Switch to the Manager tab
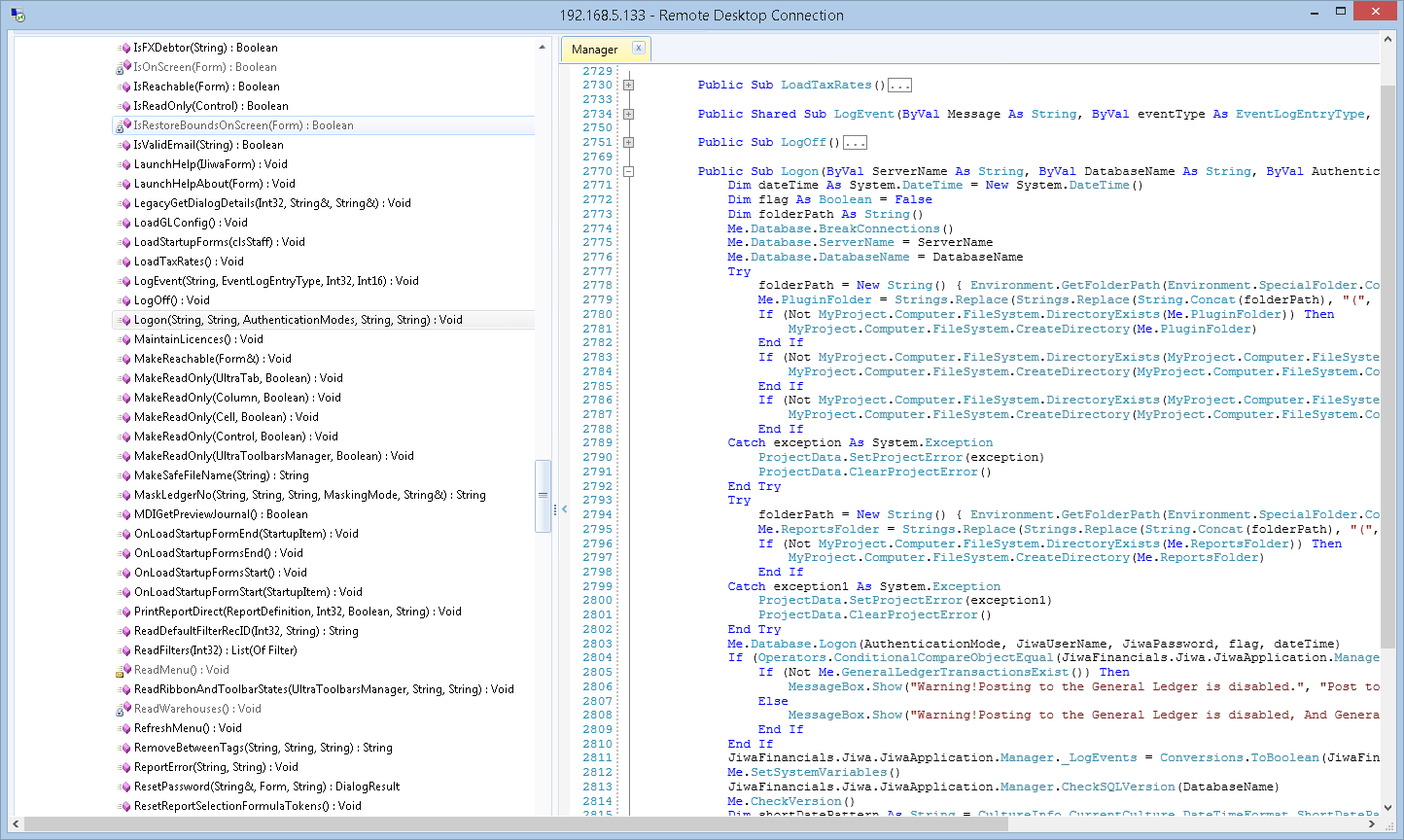This screenshot has height=840, width=1404. click(x=594, y=50)
